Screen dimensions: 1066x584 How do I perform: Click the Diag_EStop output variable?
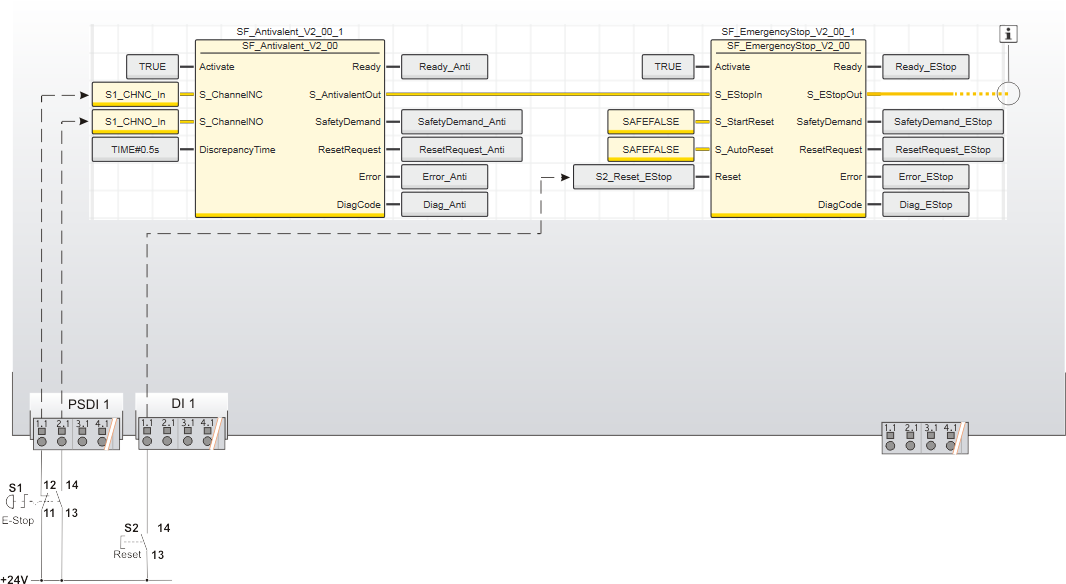pyautogui.click(x=925, y=204)
